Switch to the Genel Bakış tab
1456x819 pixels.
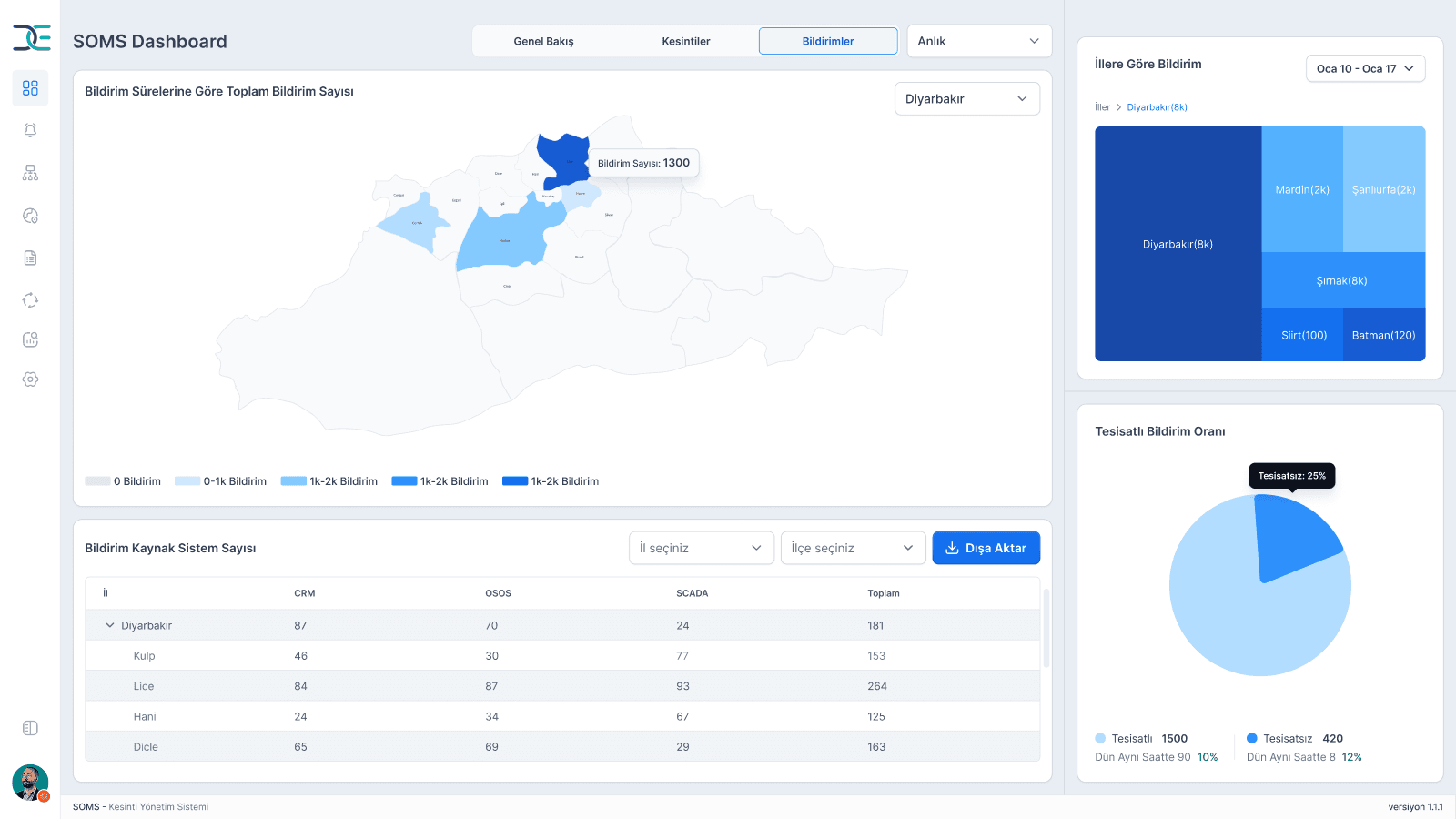coord(543,41)
